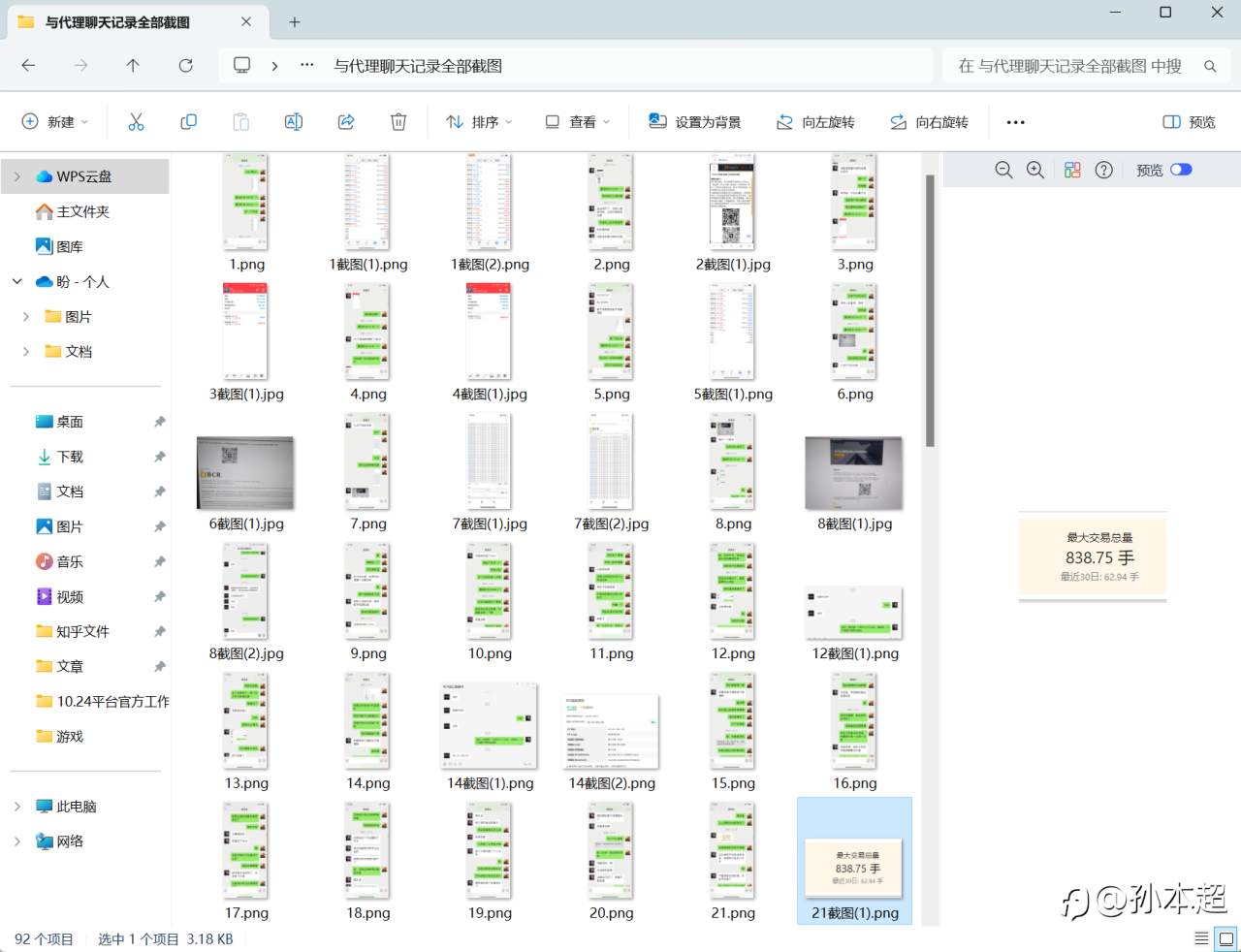Click the search magnifier icon
Image resolution: width=1241 pixels, height=952 pixels.
click(1210, 66)
